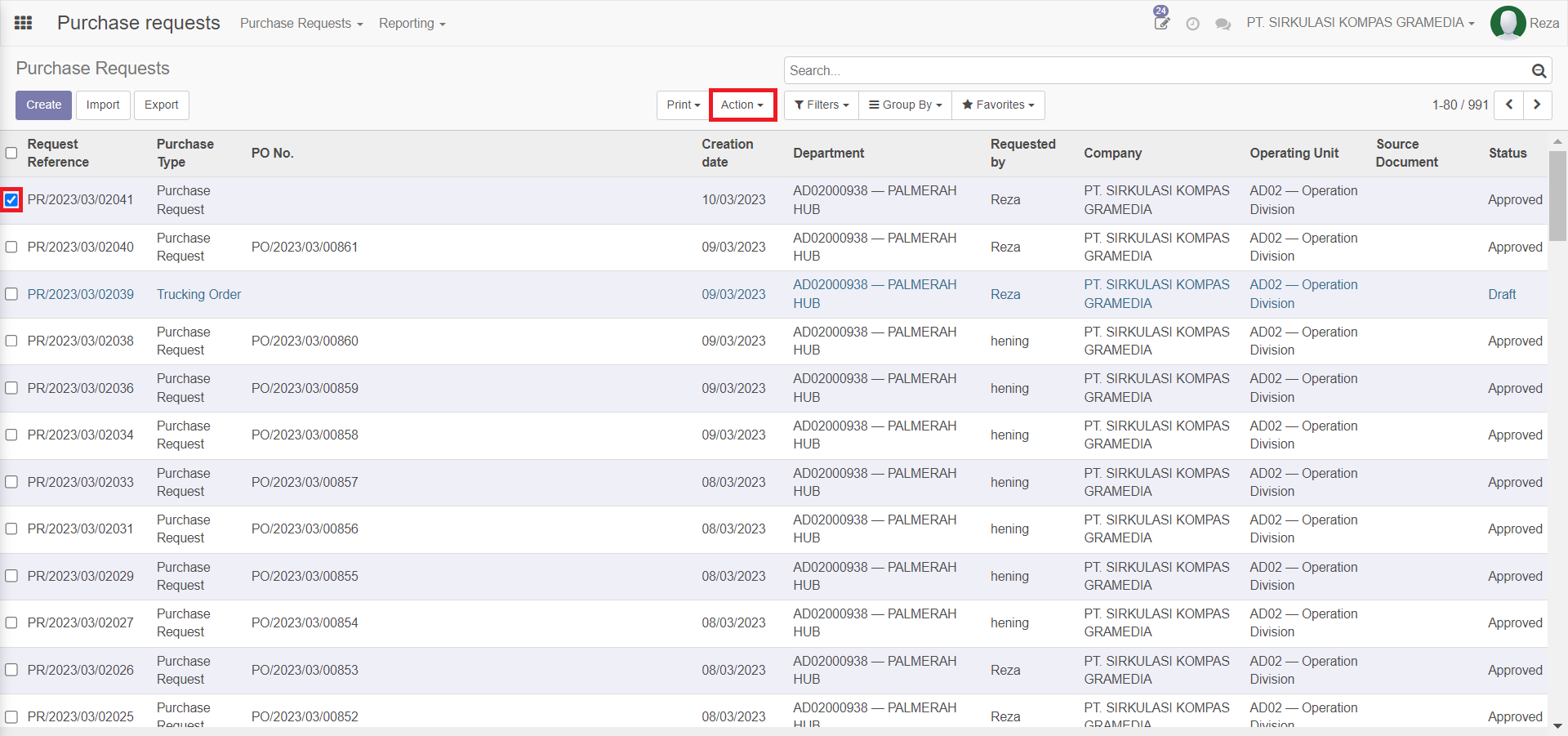Check the PR/2023/03/02031 row checkbox
This screenshot has height=736, width=1568.
(x=11, y=529)
